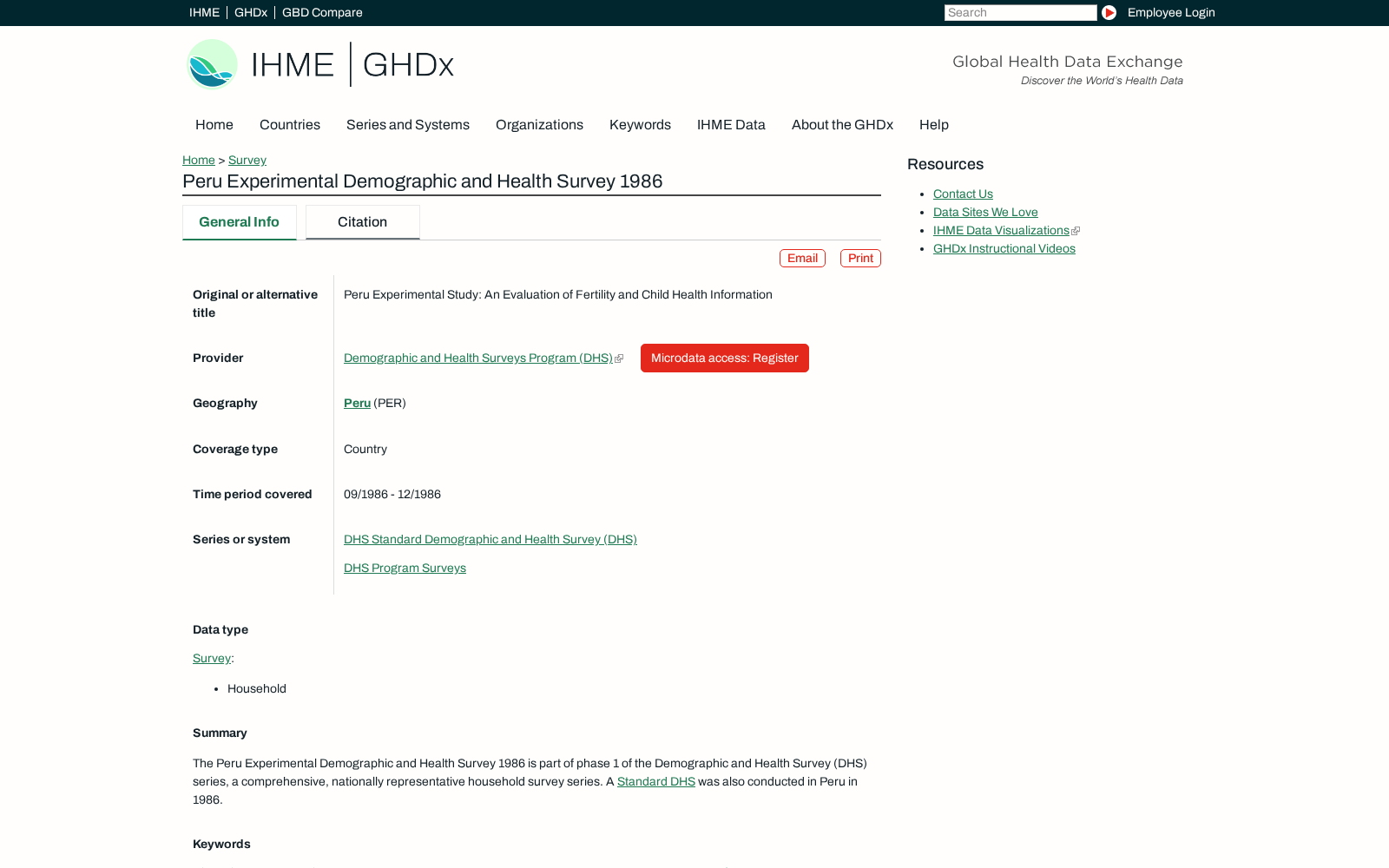The height and width of the screenshot is (868, 1389).
Task: Click Microdata access: Register button
Action: 725,358
